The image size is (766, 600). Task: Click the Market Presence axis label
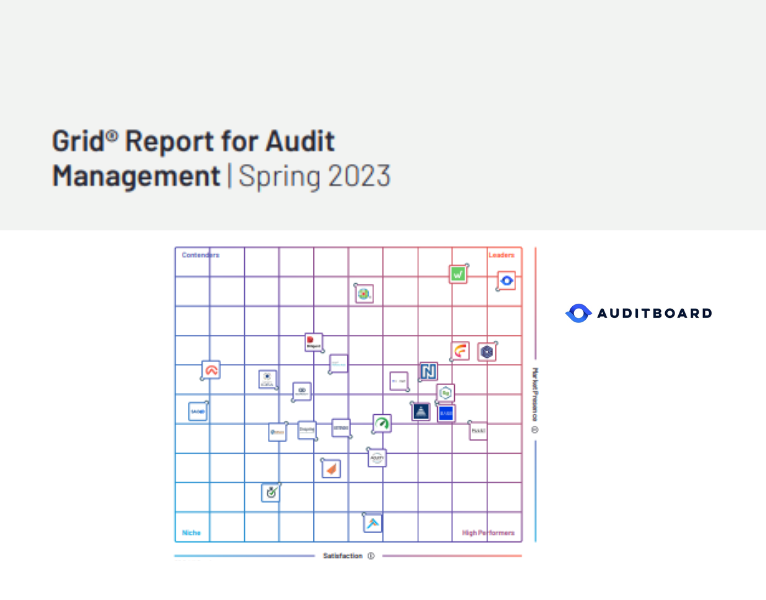pos(535,394)
